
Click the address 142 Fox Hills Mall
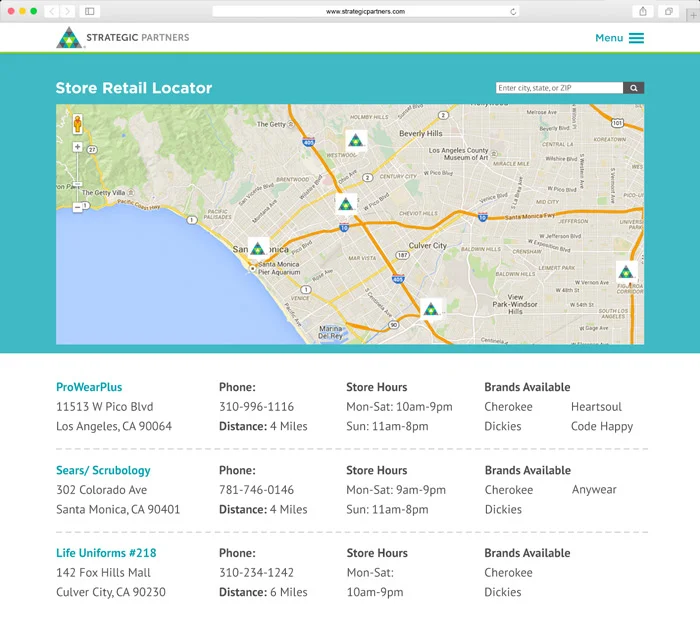pyautogui.click(x=103, y=572)
